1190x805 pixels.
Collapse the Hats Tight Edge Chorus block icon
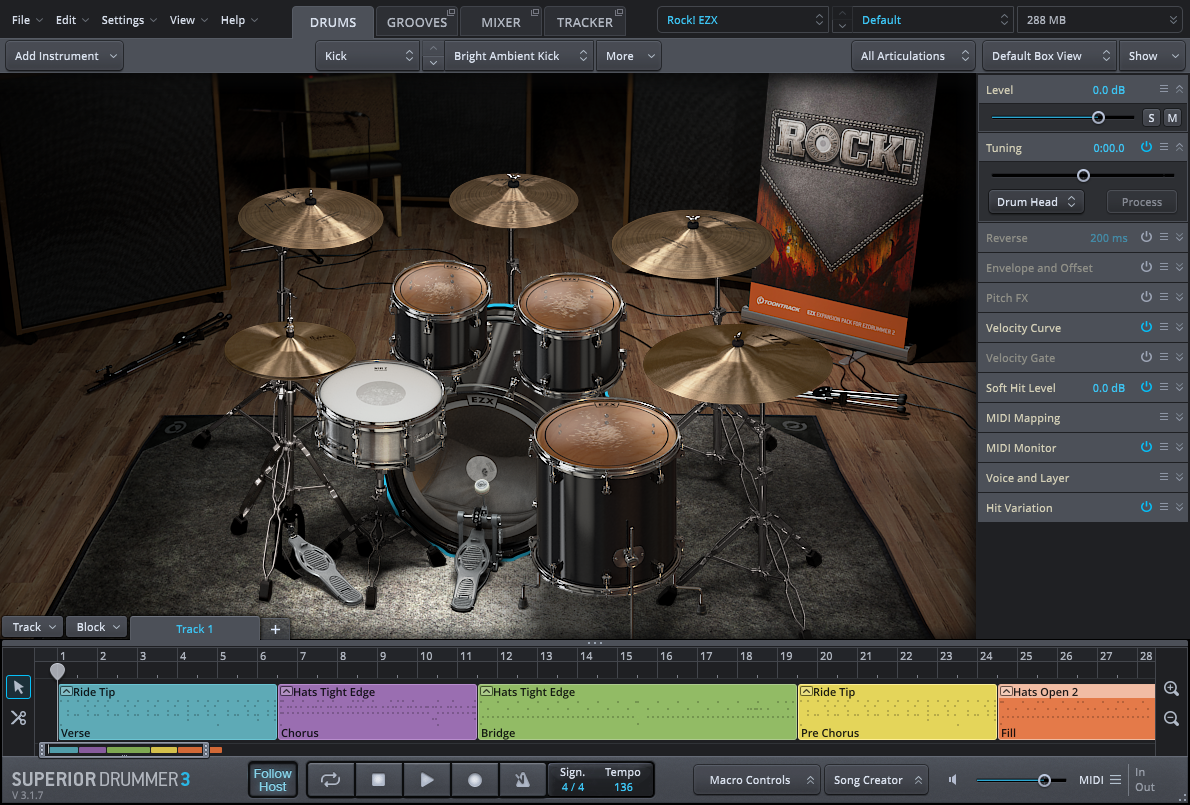point(286,692)
